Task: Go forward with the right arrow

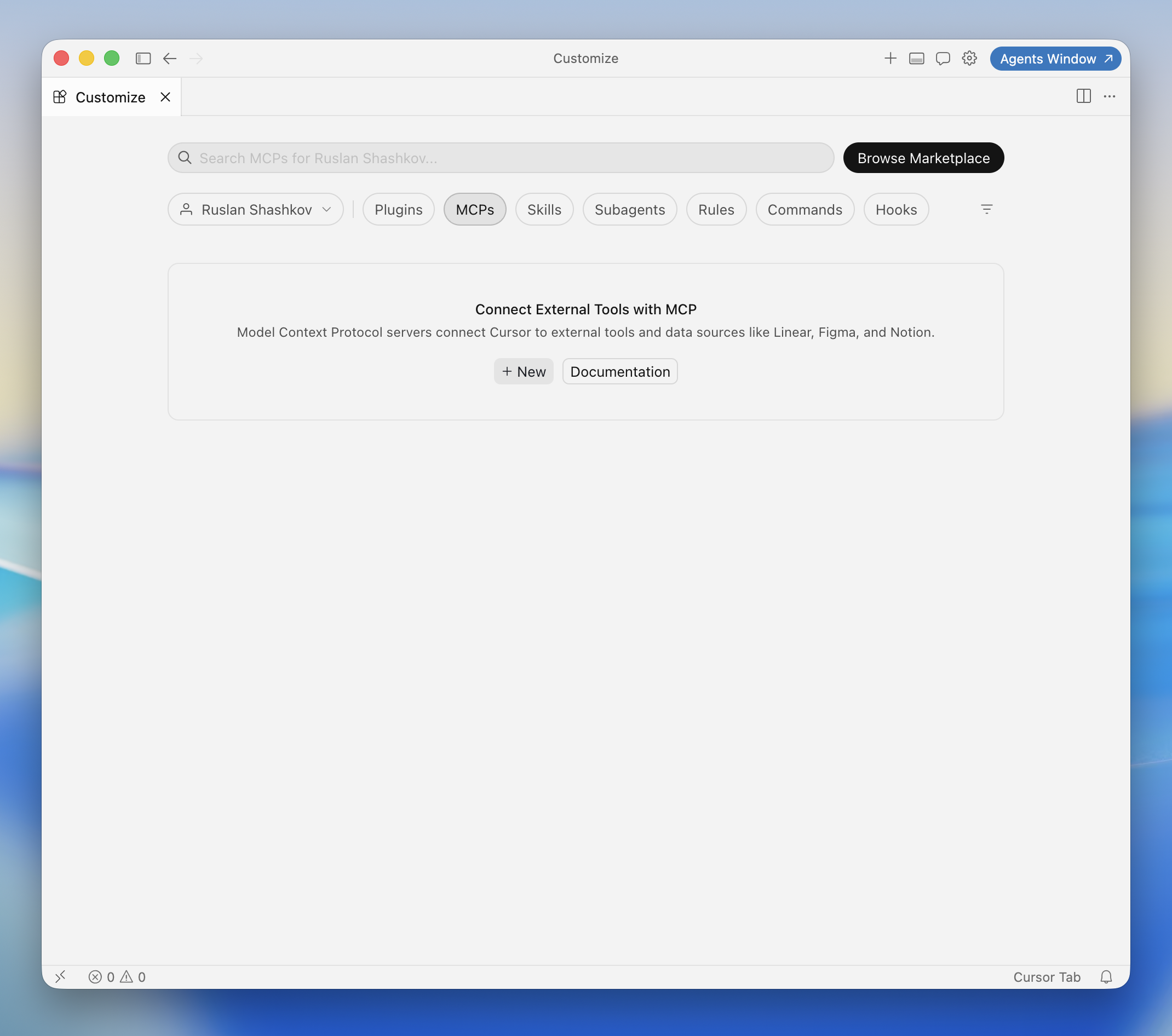Action: (196, 59)
